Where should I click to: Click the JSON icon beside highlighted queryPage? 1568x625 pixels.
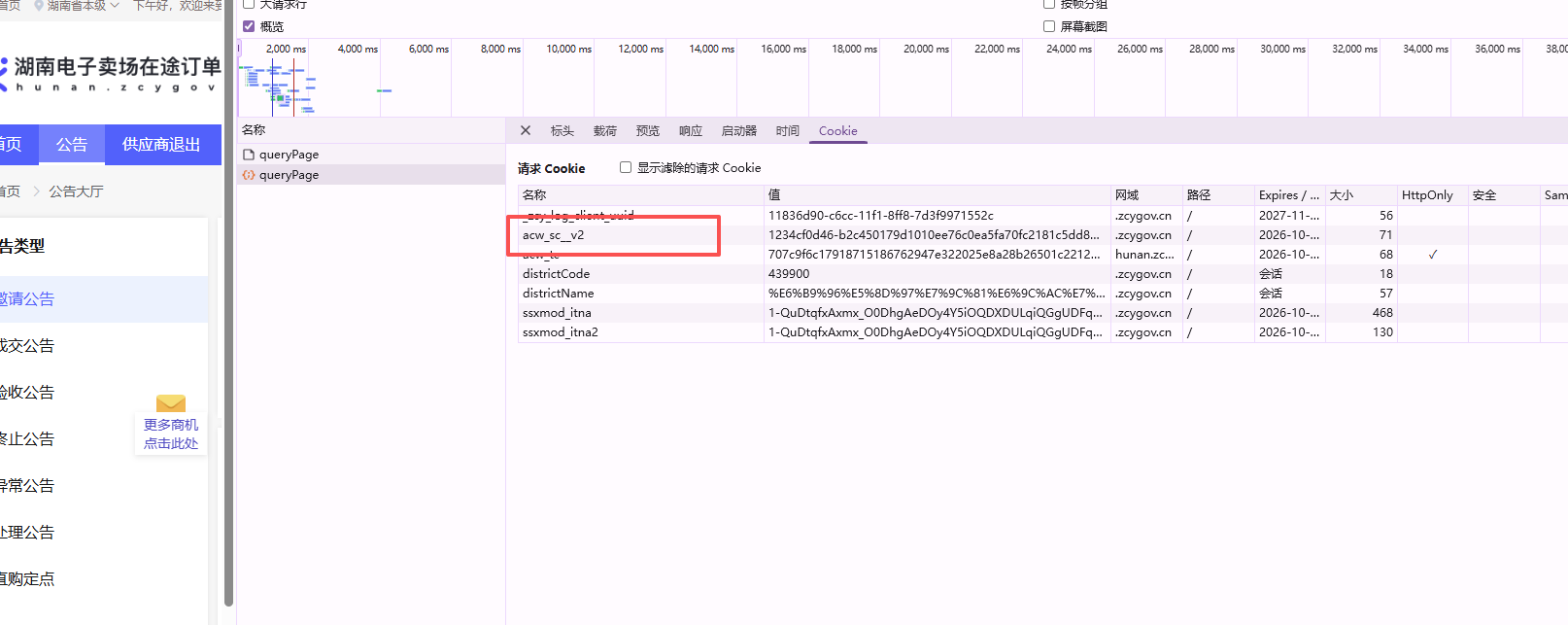coord(249,175)
